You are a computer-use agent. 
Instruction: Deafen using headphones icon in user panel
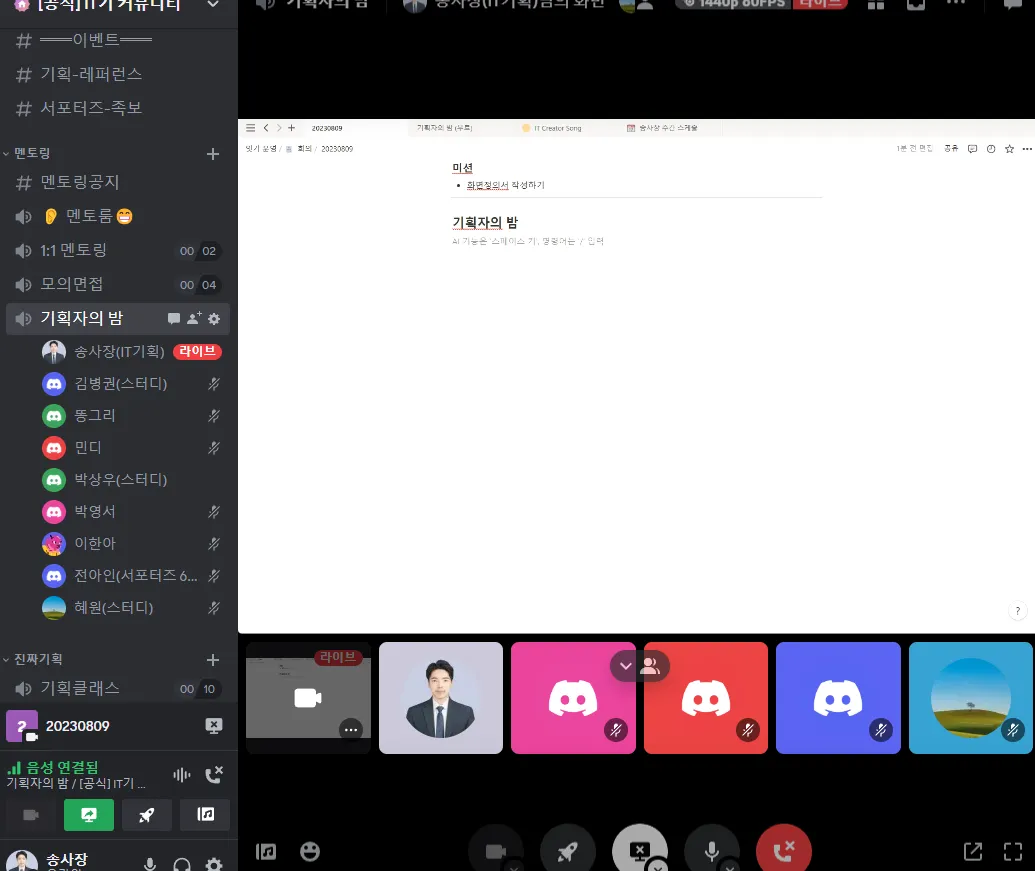point(182,864)
